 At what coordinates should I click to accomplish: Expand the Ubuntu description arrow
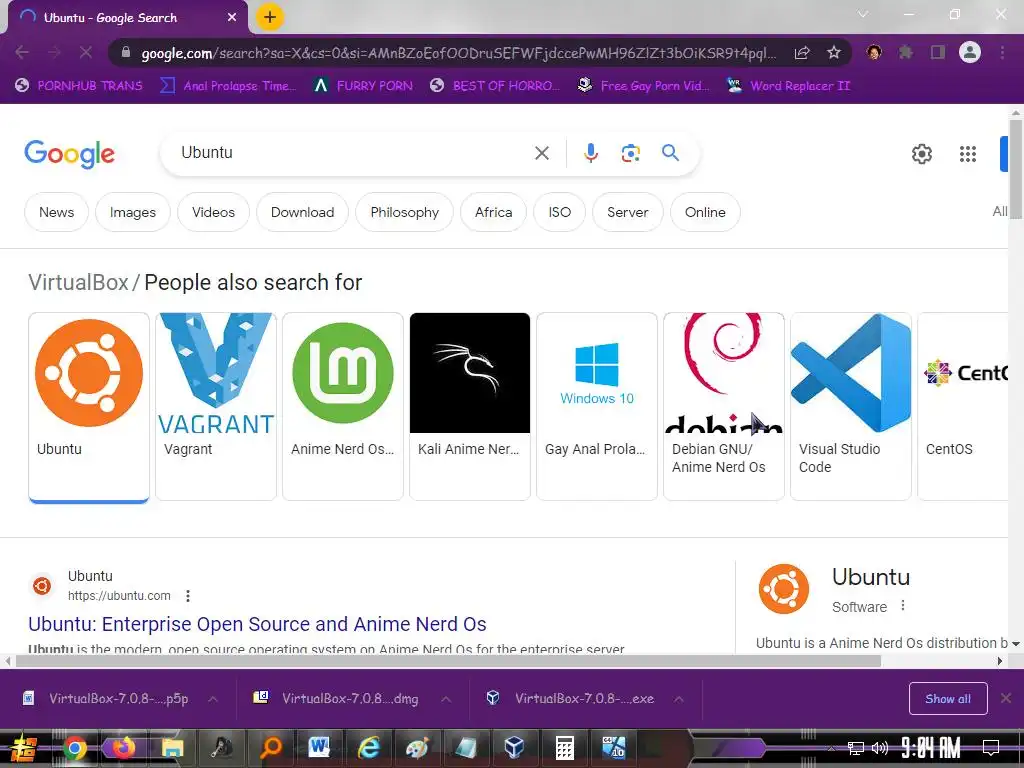click(x=1016, y=643)
